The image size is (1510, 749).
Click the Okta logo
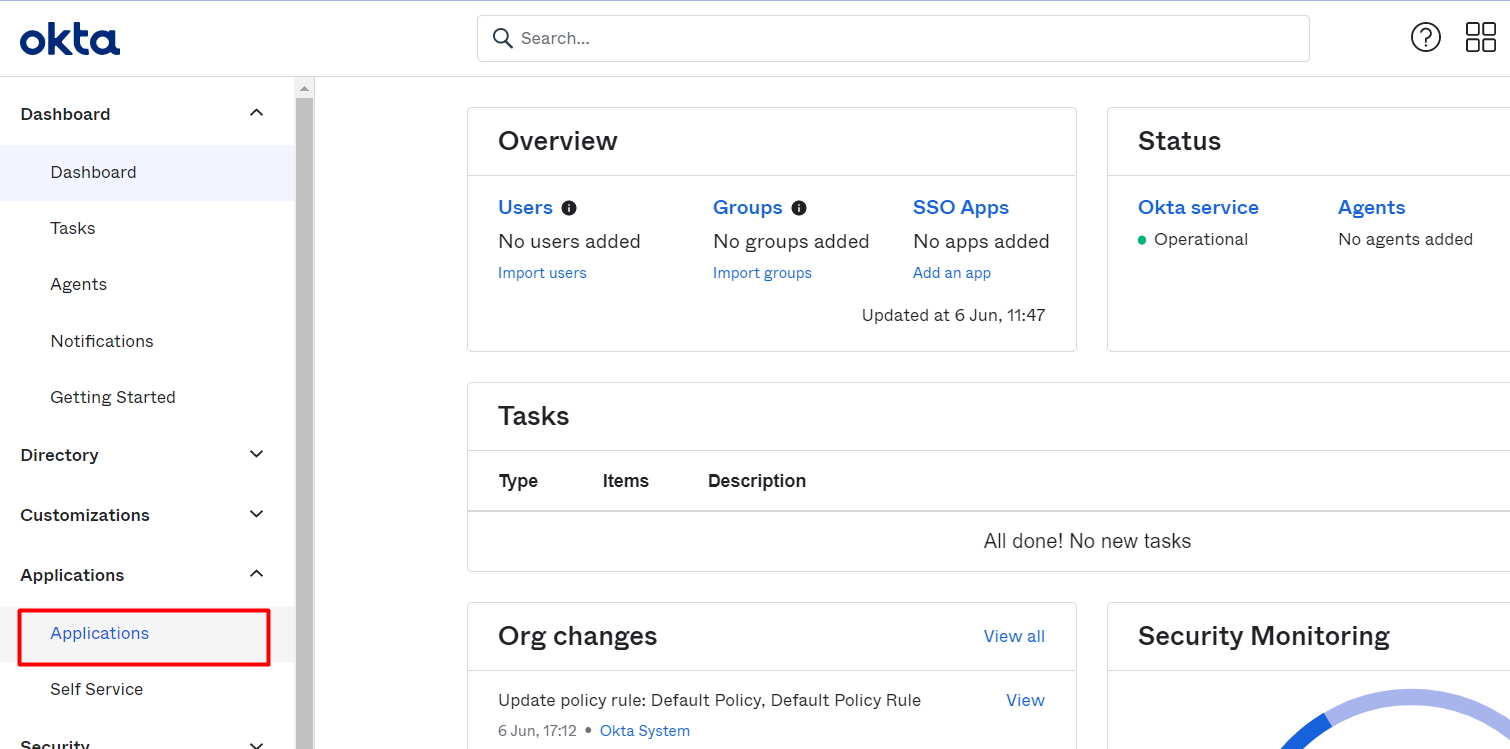[x=70, y=40]
